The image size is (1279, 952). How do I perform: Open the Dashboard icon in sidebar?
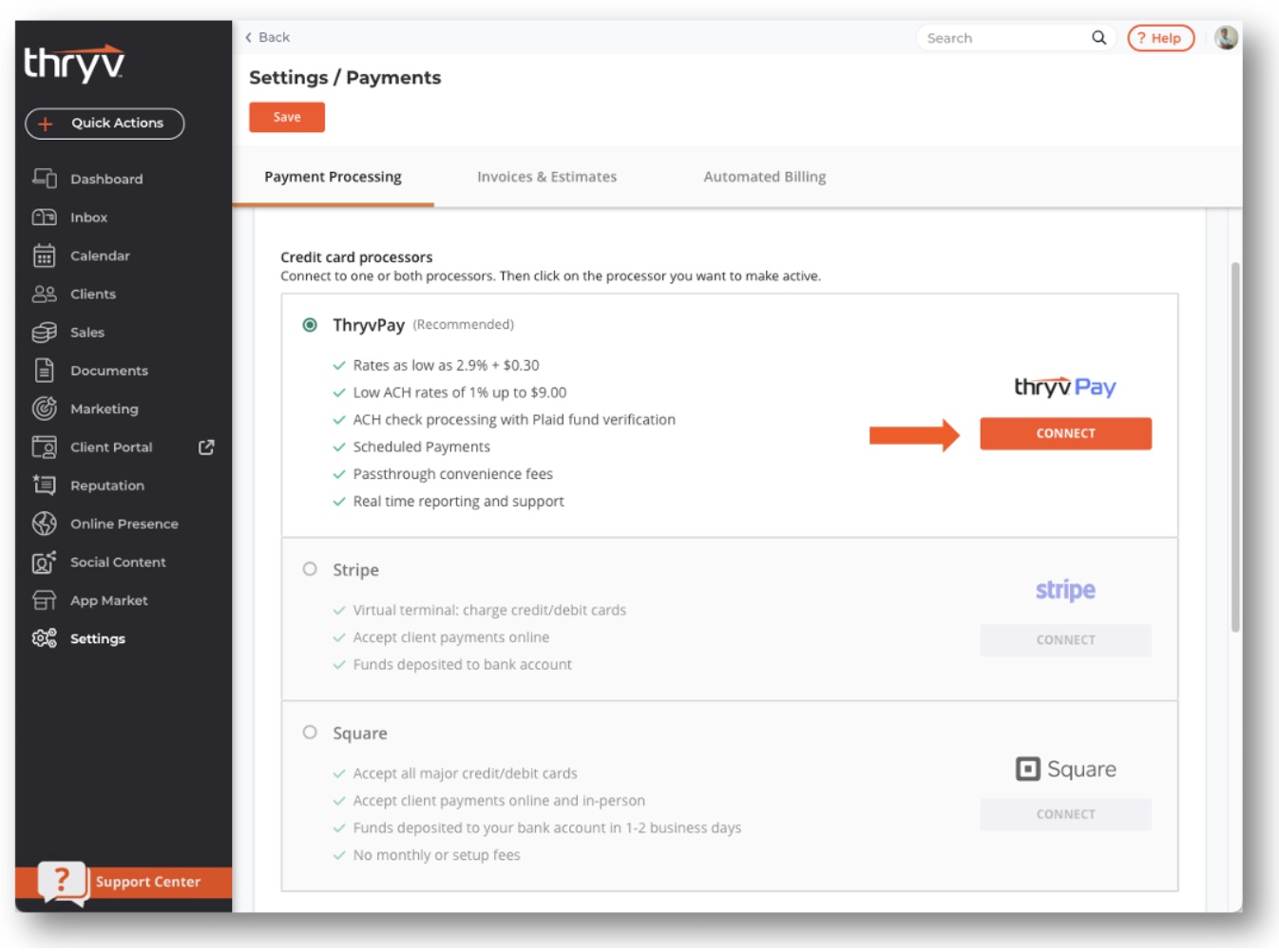[x=45, y=179]
